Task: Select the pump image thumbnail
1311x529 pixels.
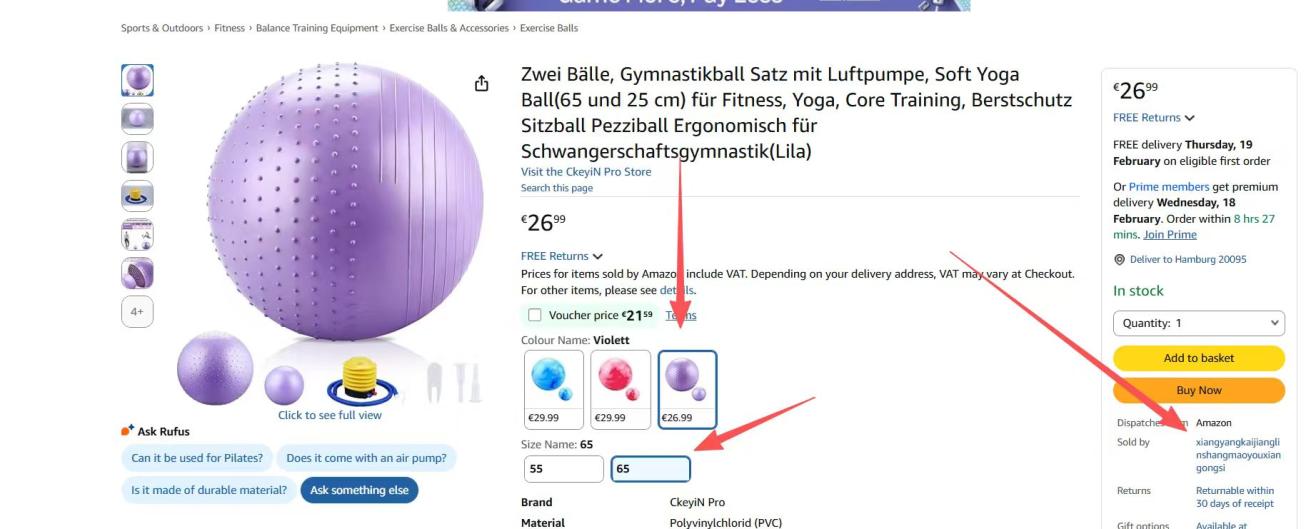Action: pos(138,196)
